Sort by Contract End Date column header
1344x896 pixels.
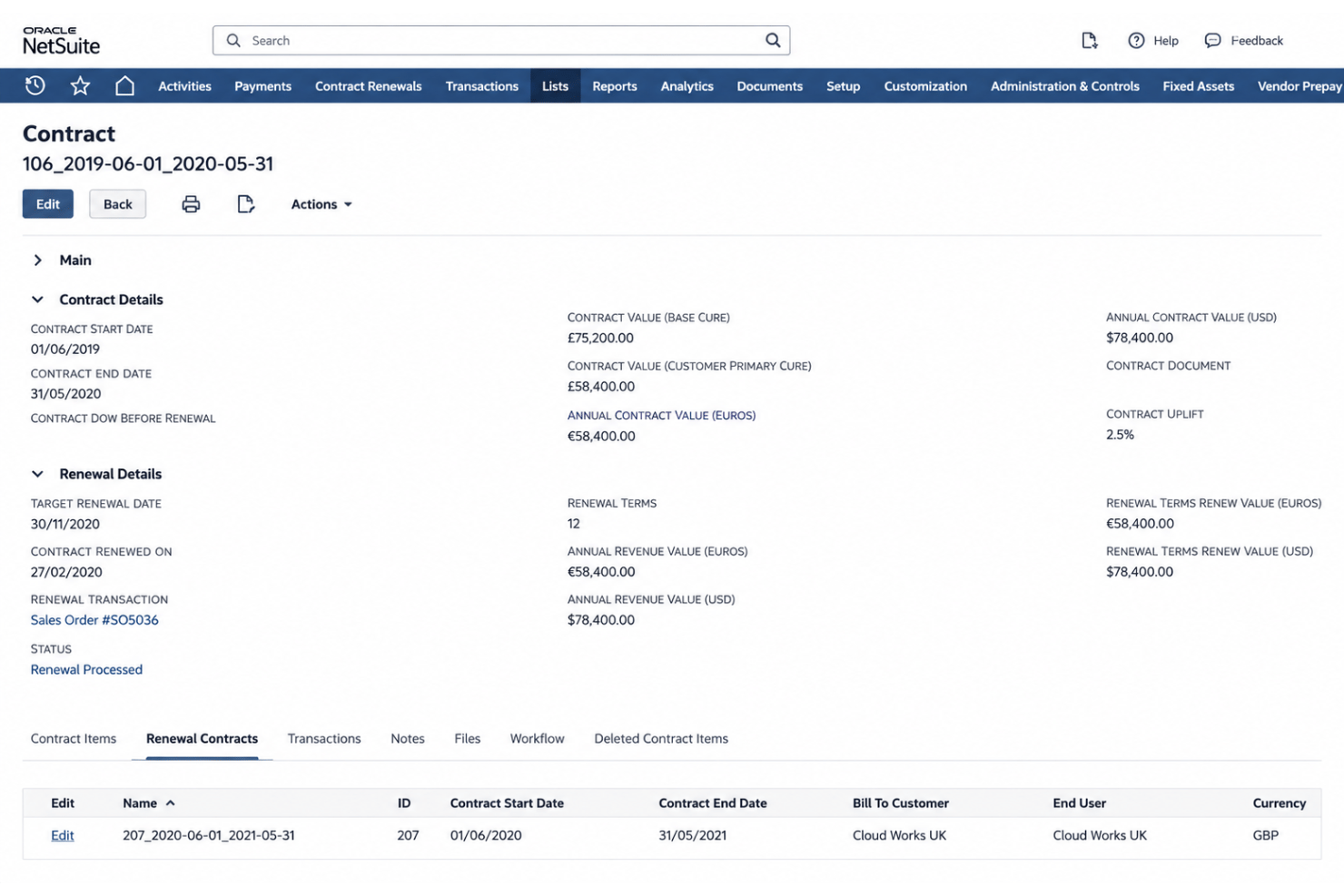click(713, 802)
